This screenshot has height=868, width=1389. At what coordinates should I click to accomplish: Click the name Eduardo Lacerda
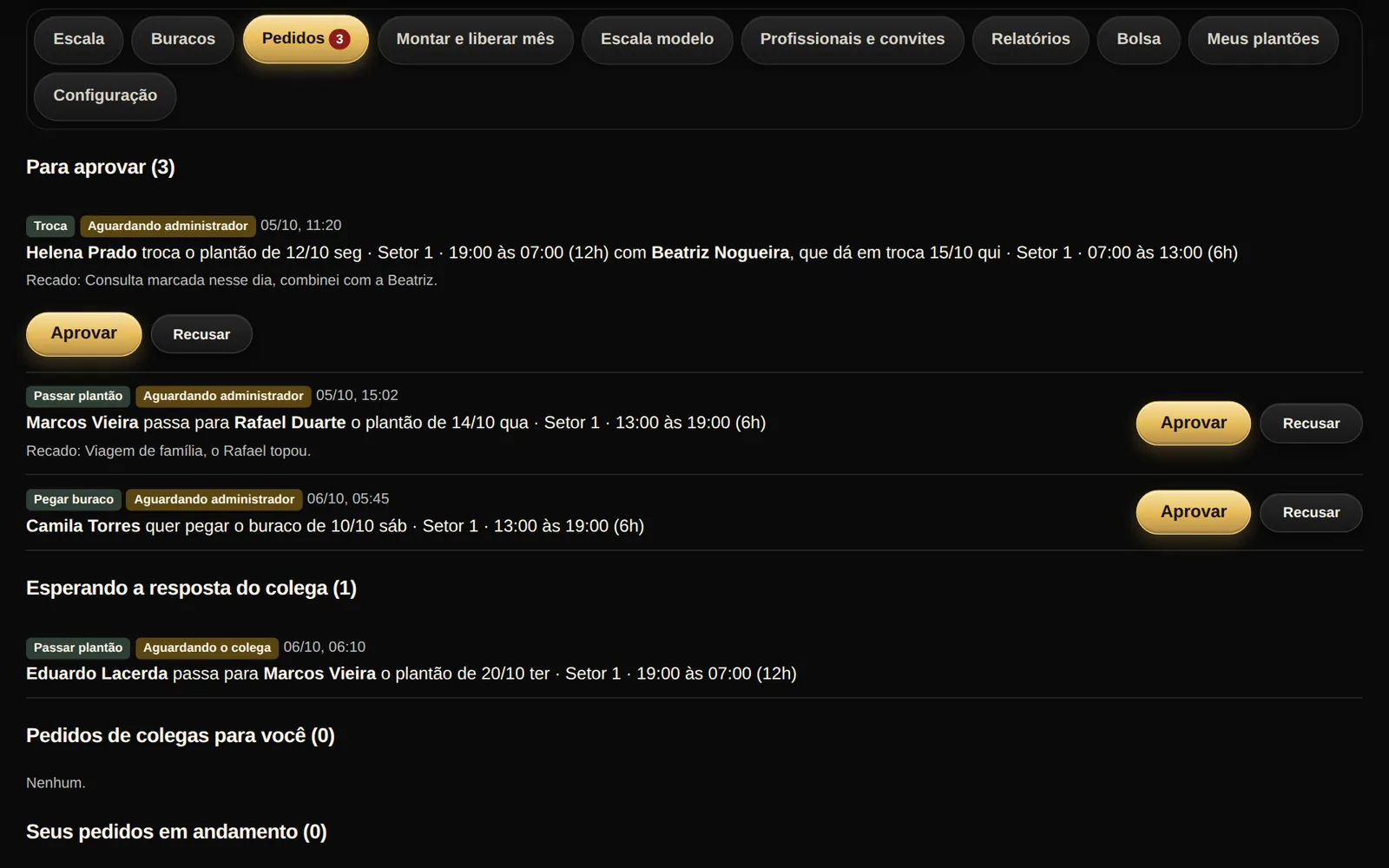coord(97,674)
